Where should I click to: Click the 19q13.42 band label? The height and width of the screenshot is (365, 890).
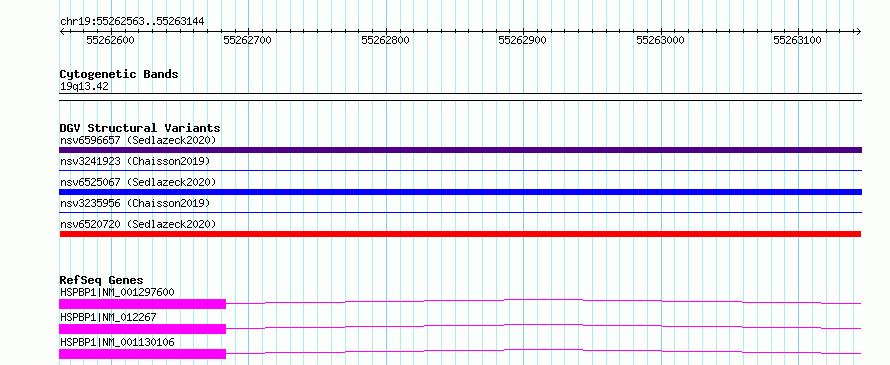click(84, 87)
